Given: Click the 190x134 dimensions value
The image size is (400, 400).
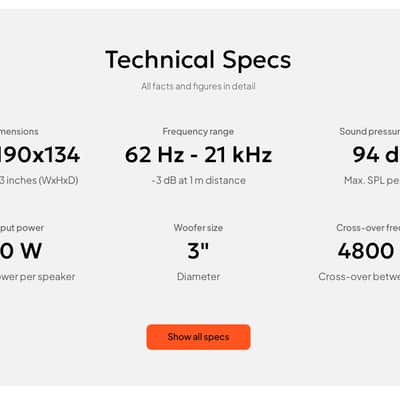Looking at the screenshot, I should [40, 155].
